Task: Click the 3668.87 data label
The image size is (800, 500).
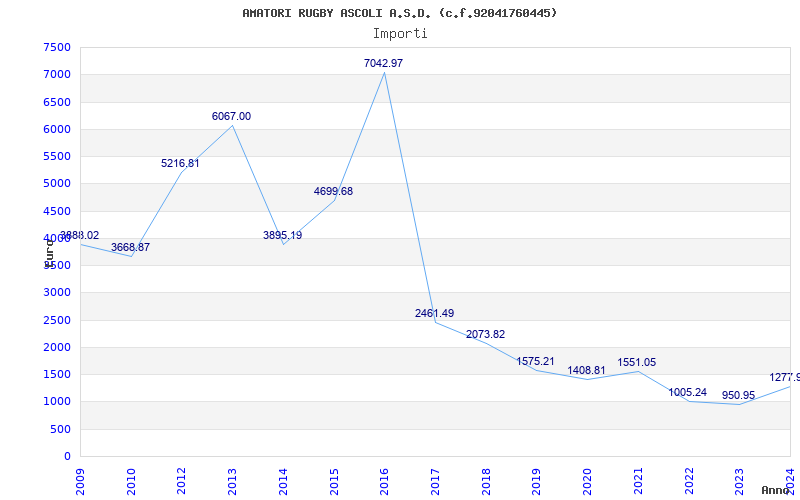Action: 130,247
